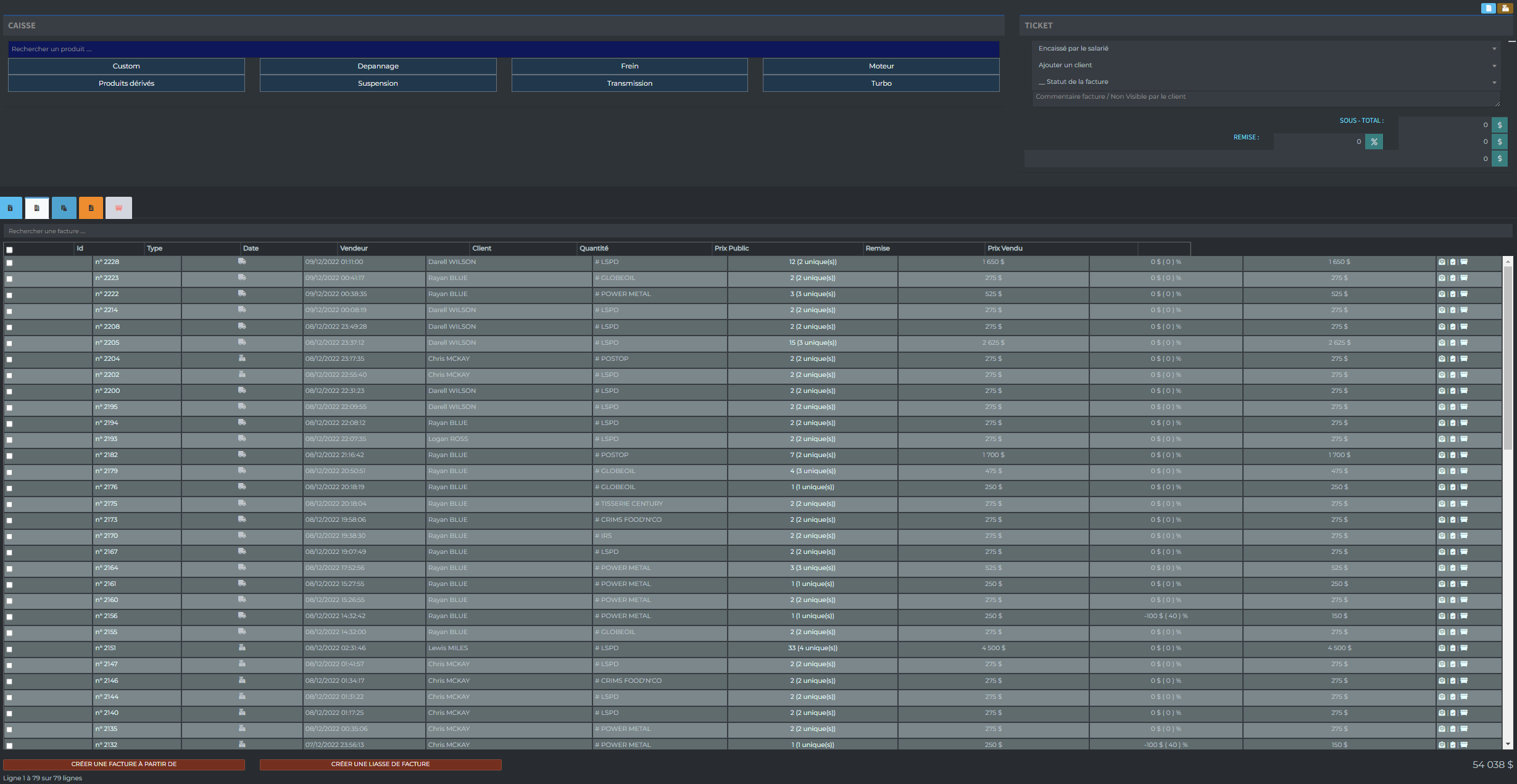
Task: Click 'CRÉER UNE FACTURE À PARTIR DE' button
Action: tap(124, 764)
